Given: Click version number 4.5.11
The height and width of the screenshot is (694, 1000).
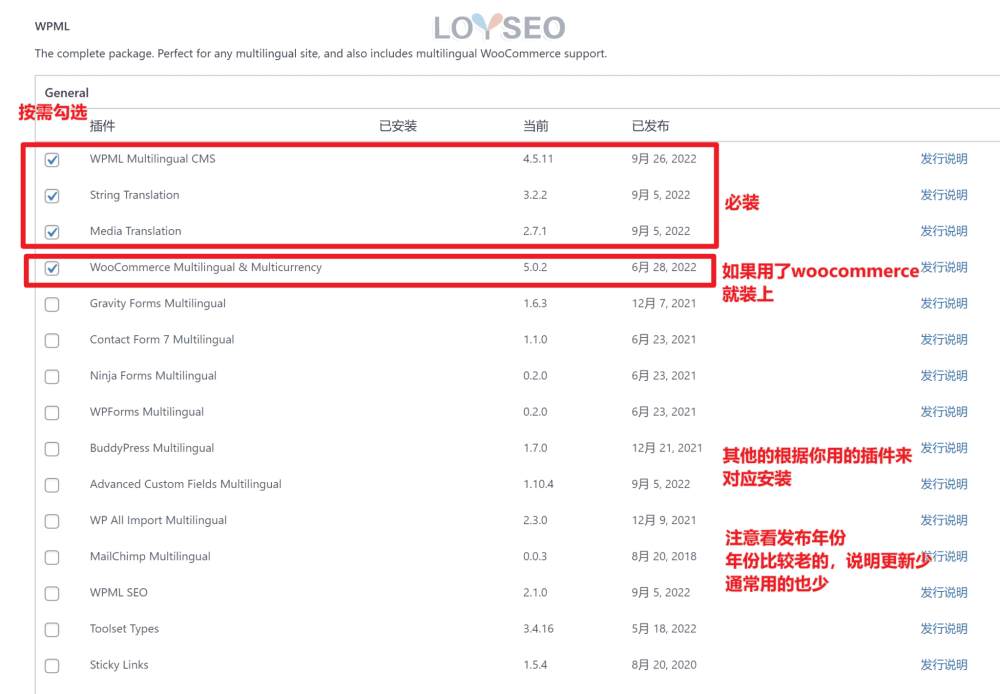Looking at the screenshot, I should tap(538, 159).
